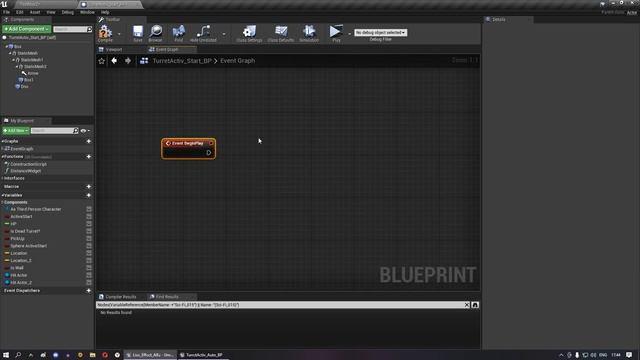
Task: Select the ConstructionScript function
Action: tap(28, 164)
